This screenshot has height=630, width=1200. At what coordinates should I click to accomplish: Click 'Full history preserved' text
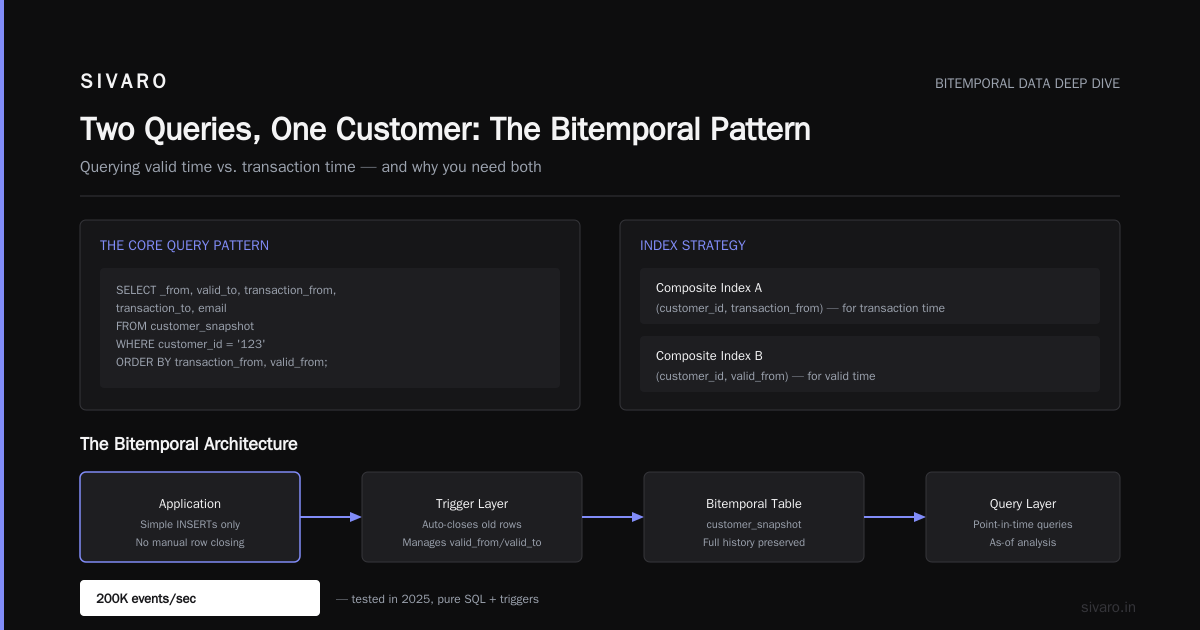[x=754, y=542]
